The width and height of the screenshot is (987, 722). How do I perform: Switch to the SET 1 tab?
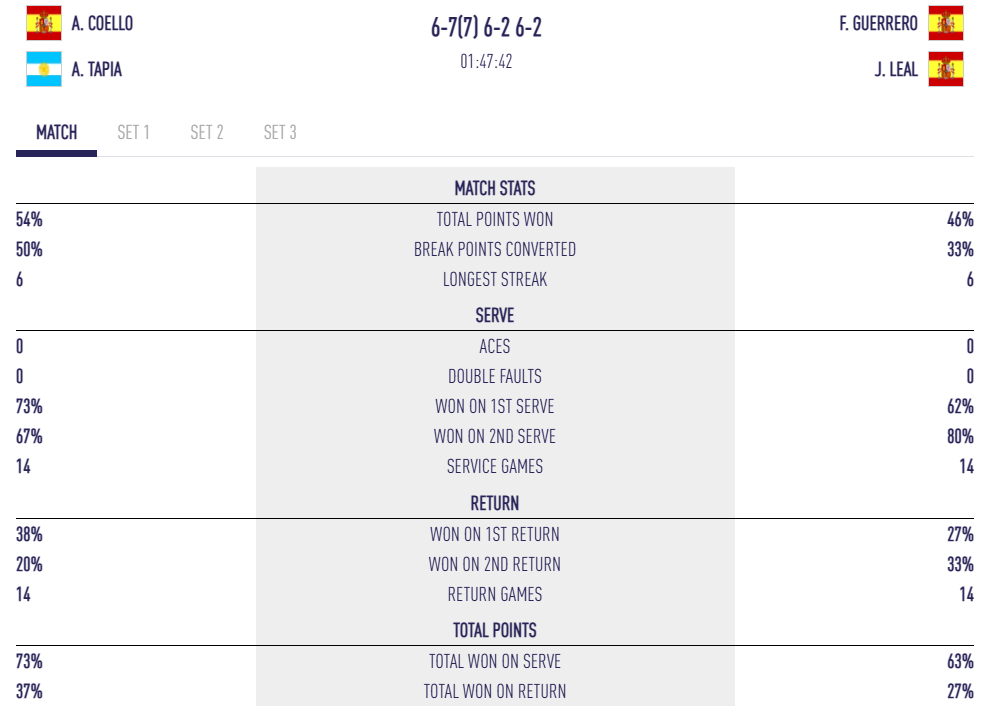(x=133, y=133)
